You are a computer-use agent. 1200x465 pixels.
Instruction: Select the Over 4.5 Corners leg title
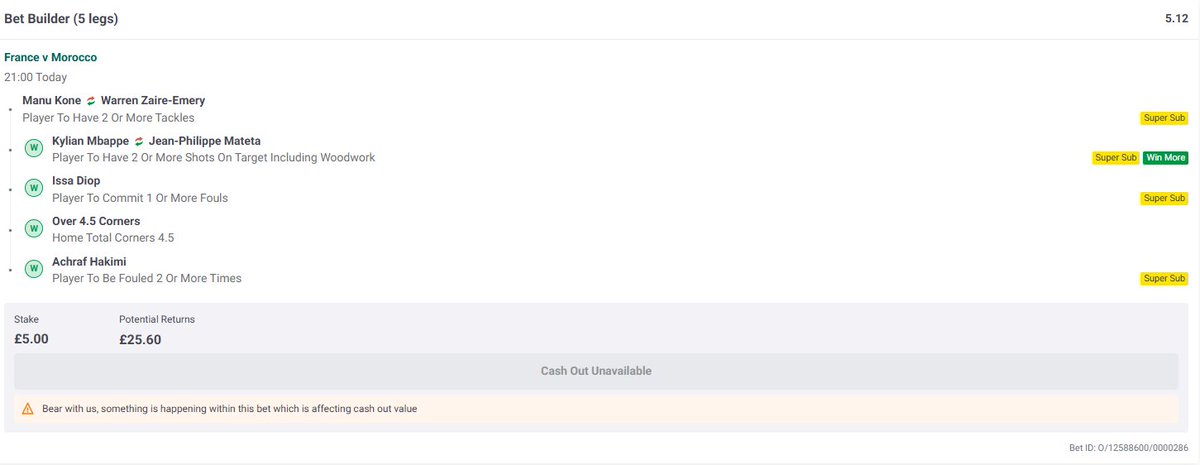click(96, 221)
